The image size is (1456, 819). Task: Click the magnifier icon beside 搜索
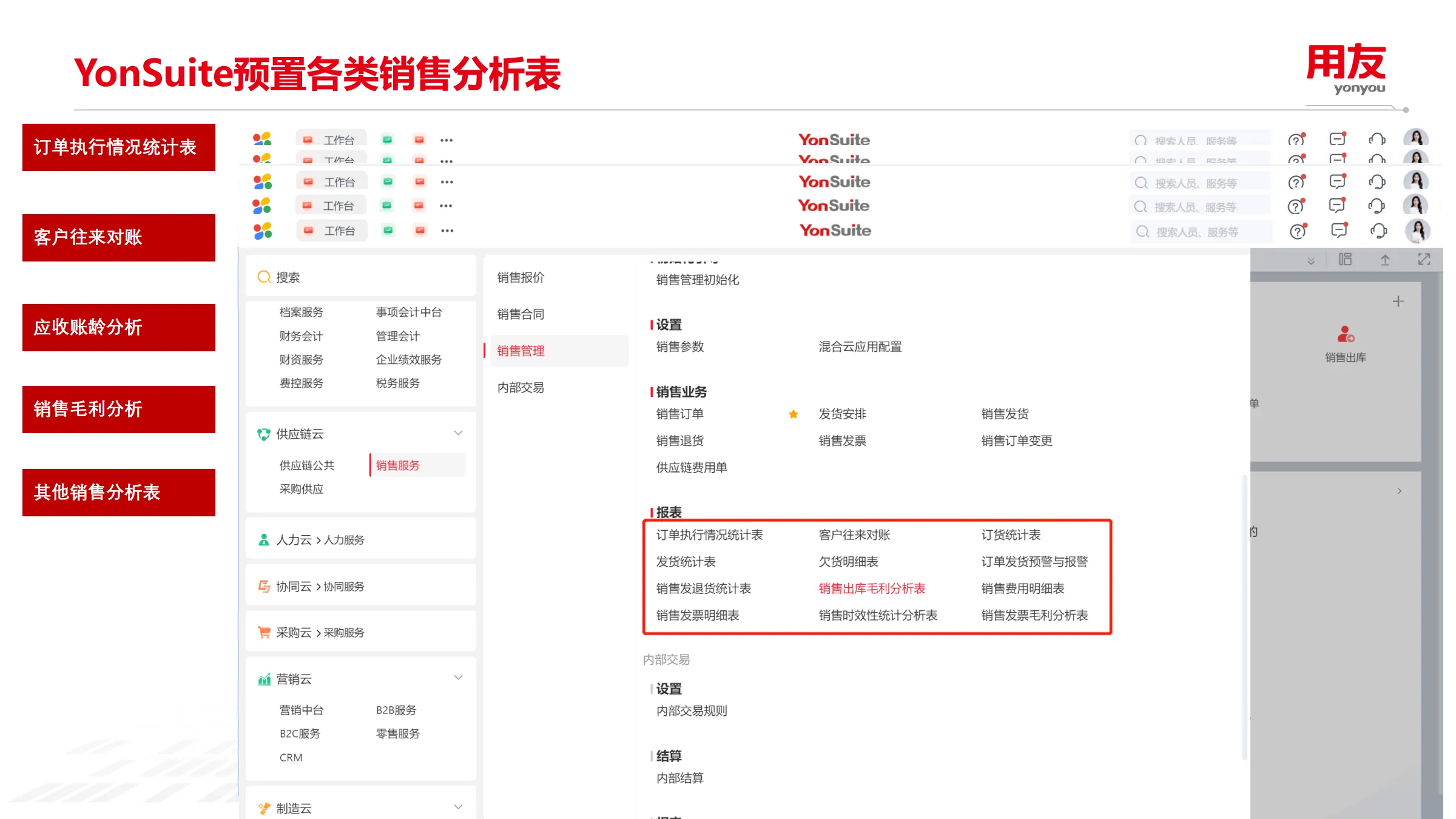(x=264, y=277)
